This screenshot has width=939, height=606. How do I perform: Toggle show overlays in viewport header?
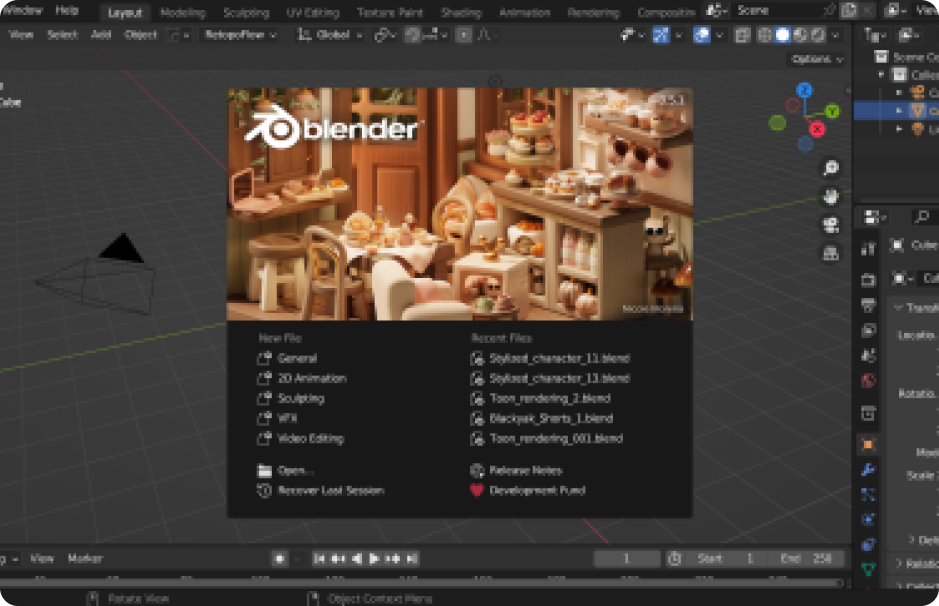pos(701,35)
